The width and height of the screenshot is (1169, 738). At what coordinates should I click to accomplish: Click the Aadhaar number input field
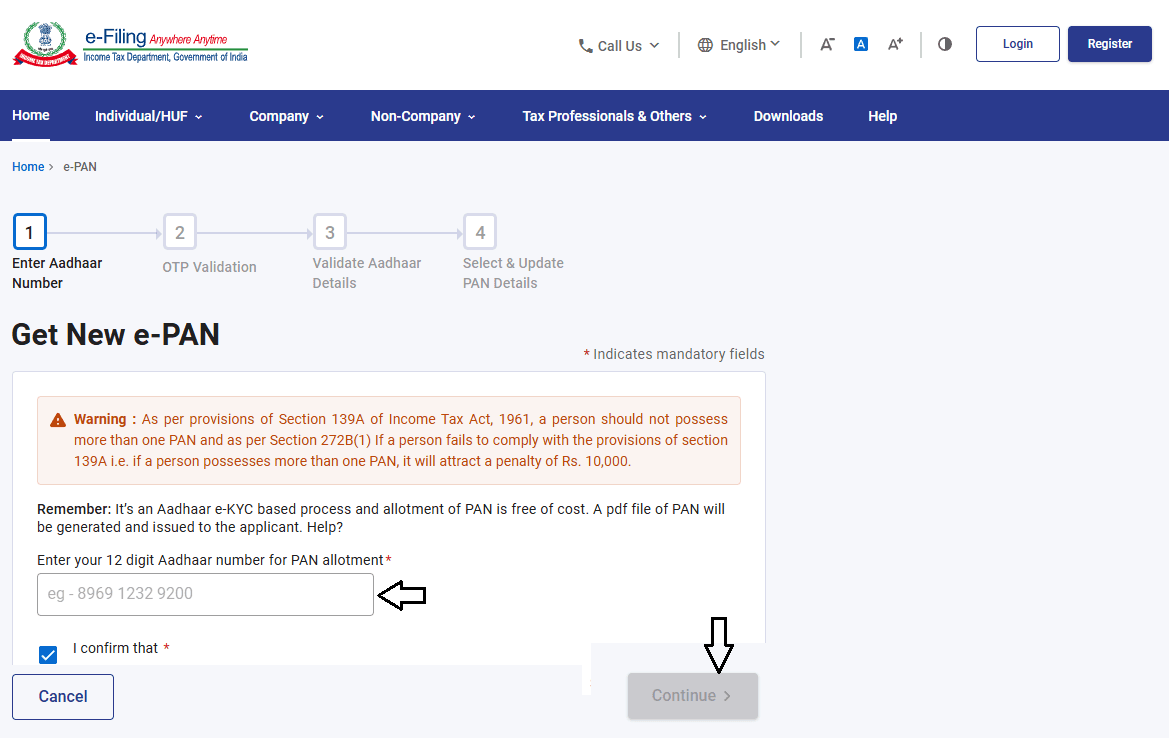(x=205, y=594)
